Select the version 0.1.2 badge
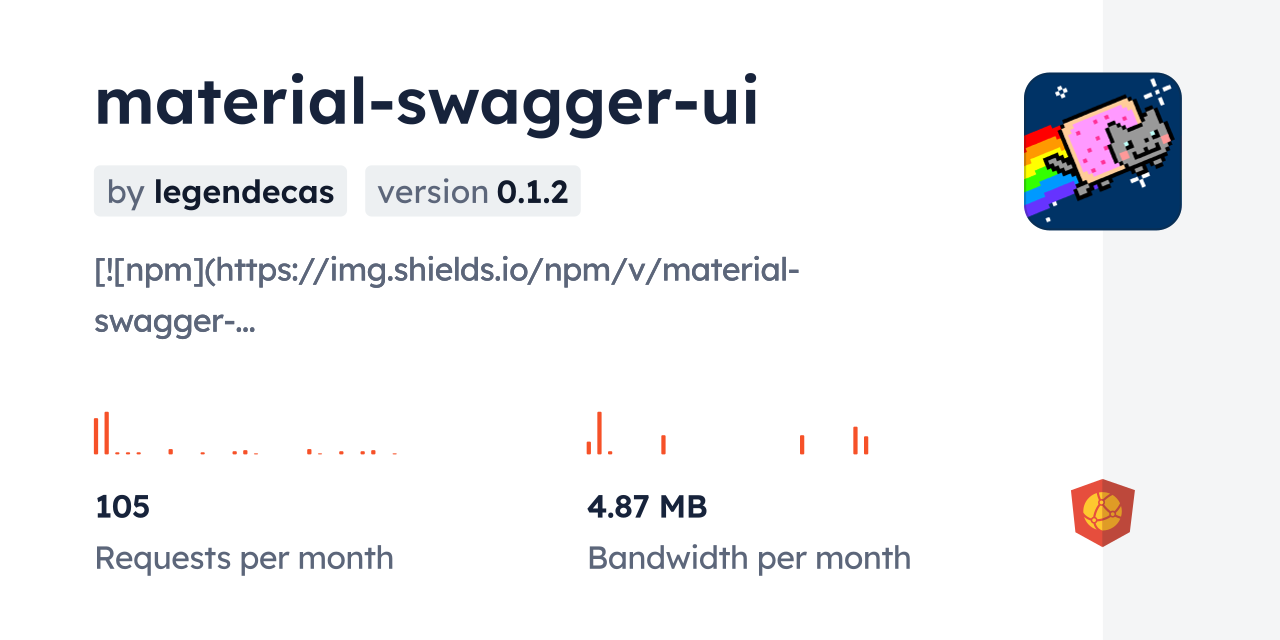Image resolution: width=1280 pixels, height=640 pixels. tap(472, 191)
